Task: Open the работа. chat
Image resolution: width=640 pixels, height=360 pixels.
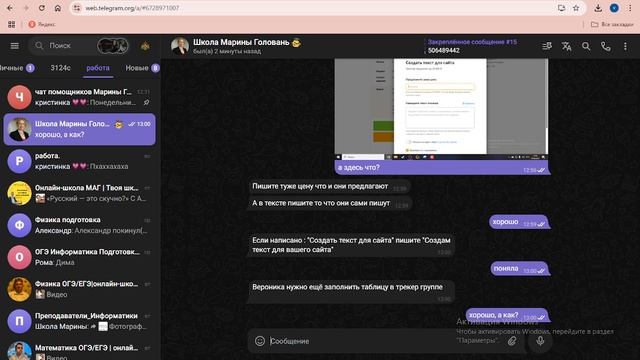Action: point(80,161)
